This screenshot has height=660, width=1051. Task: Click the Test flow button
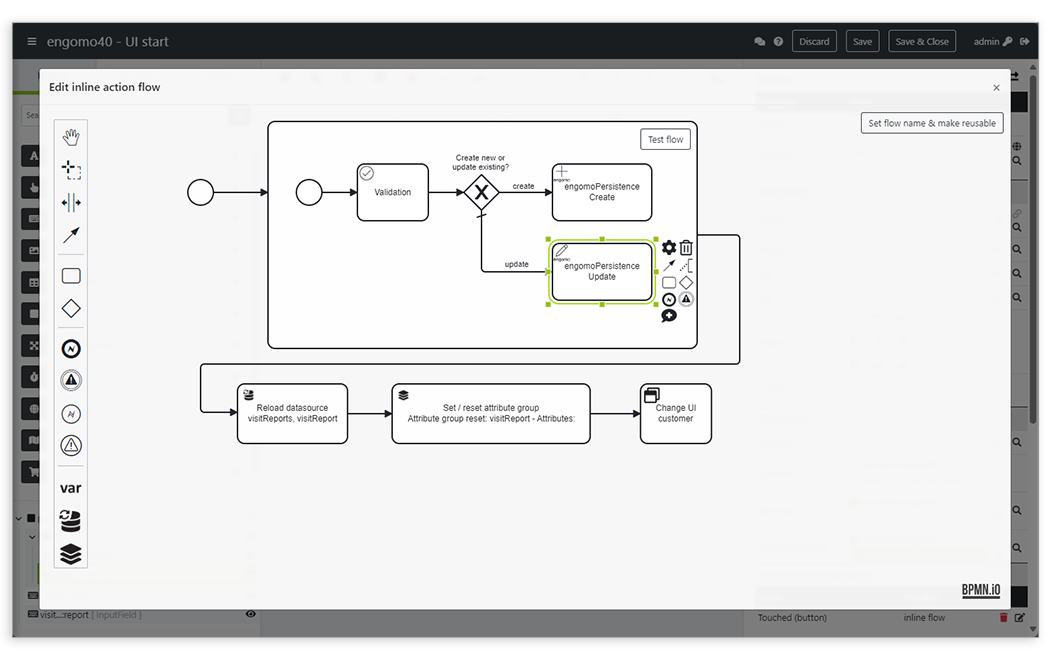(x=665, y=139)
